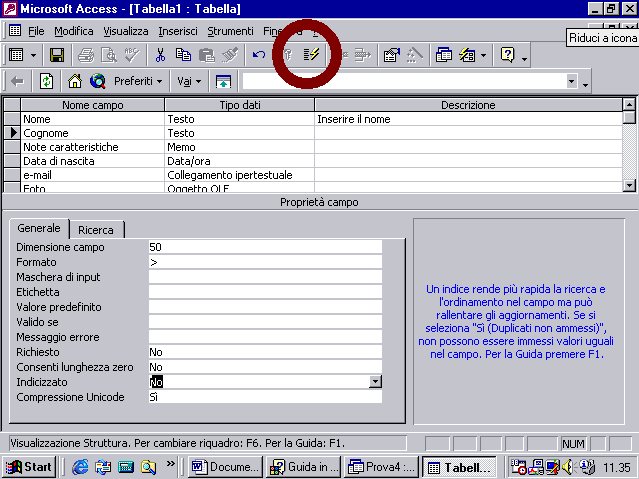Screen dimensions: 639x479
Task: Click the Build wand icon
Action: pos(414,55)
